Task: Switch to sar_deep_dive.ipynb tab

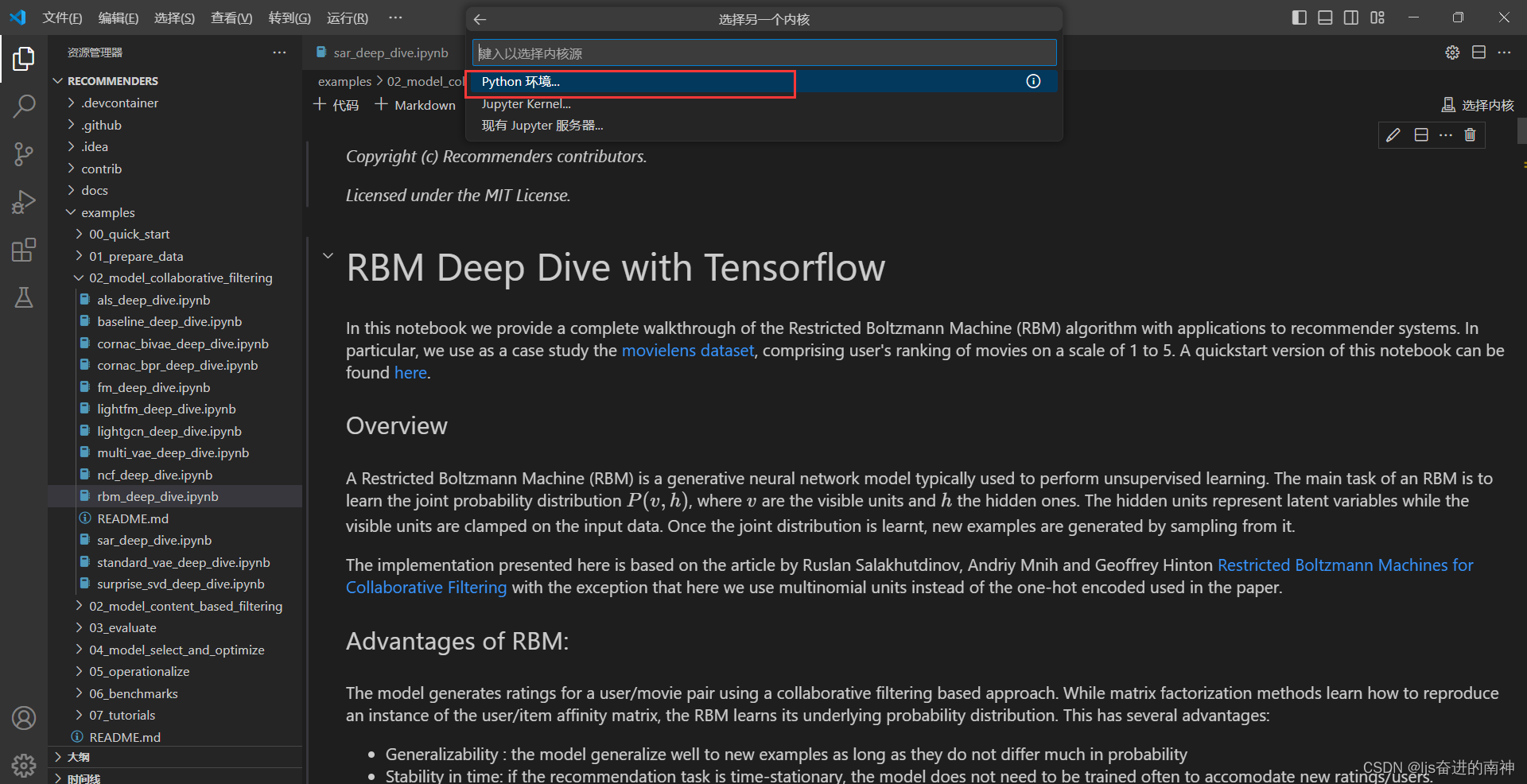Action: [383, 52]
